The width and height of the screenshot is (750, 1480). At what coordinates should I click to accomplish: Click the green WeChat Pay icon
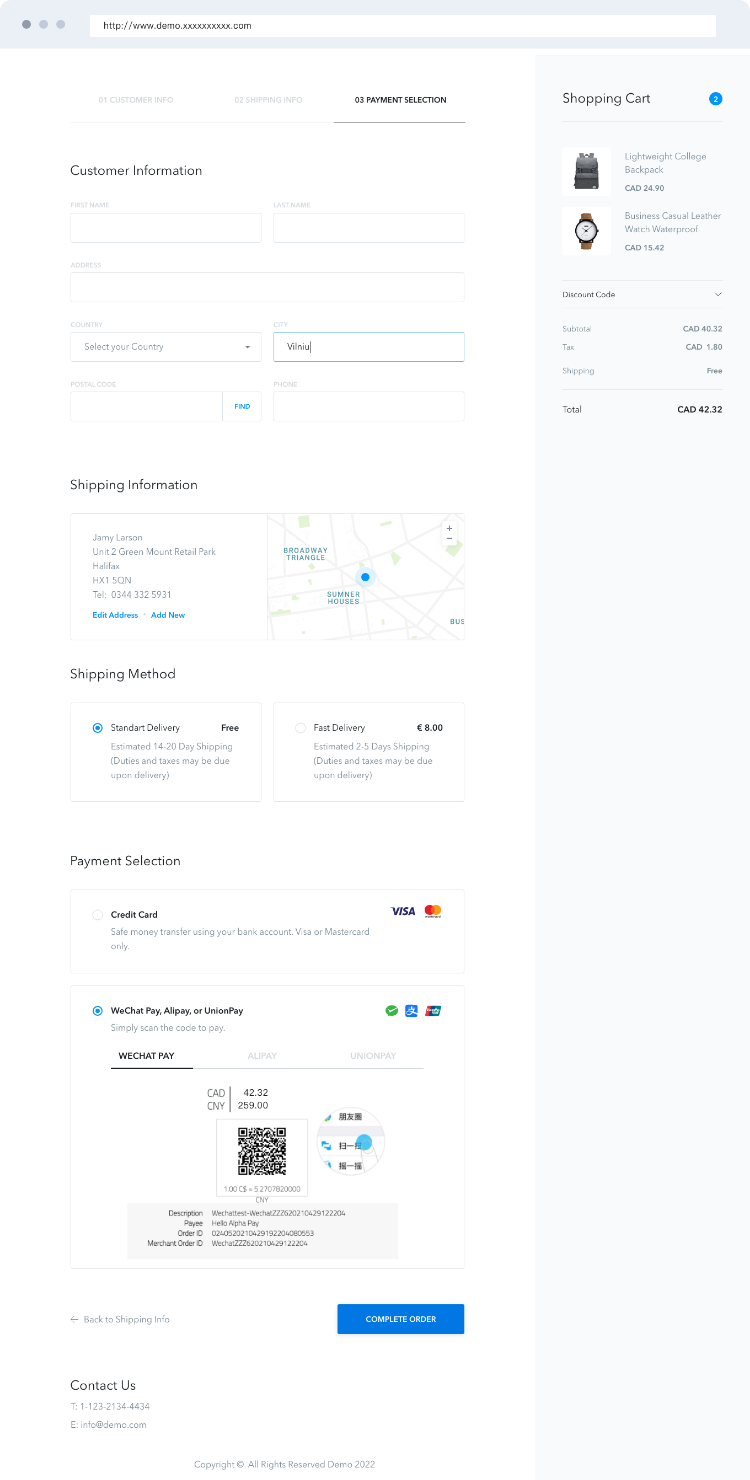coord(392,1011)
